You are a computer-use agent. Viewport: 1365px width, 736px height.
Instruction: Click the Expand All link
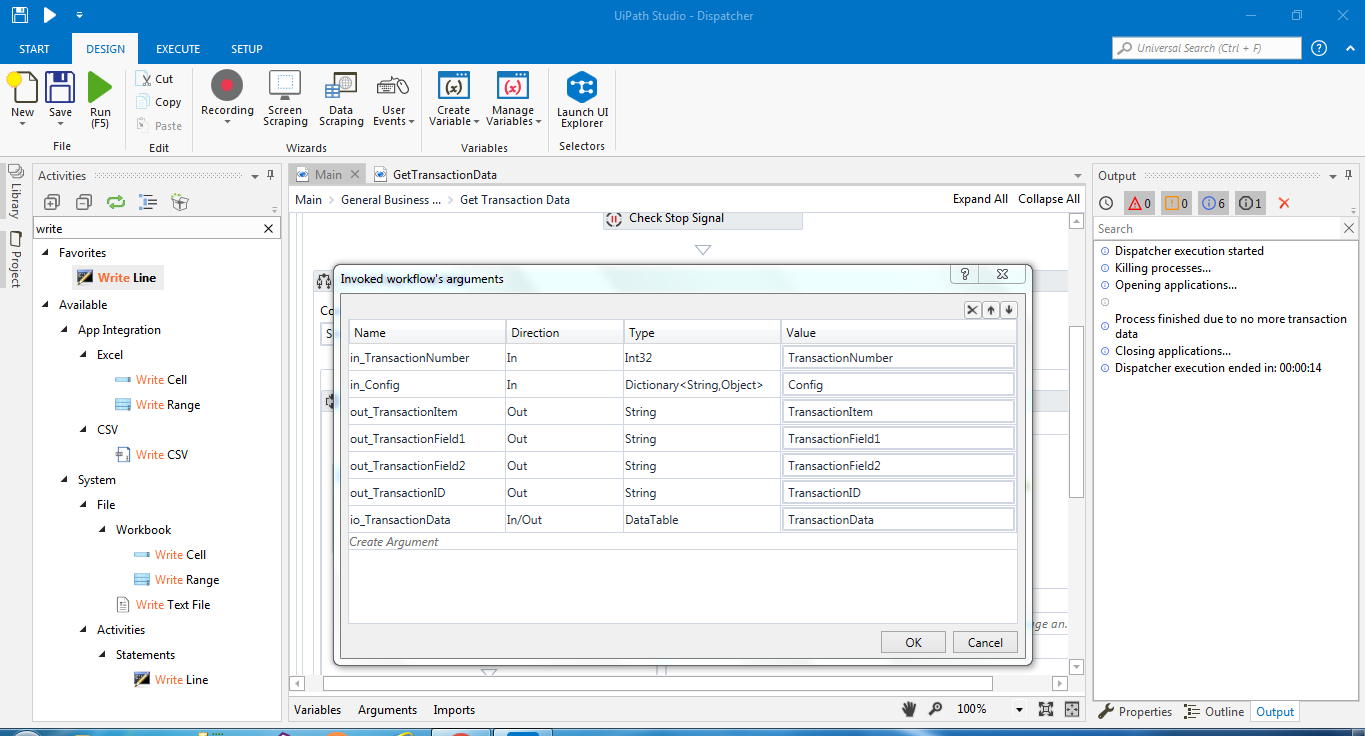(x=979, y=199)
